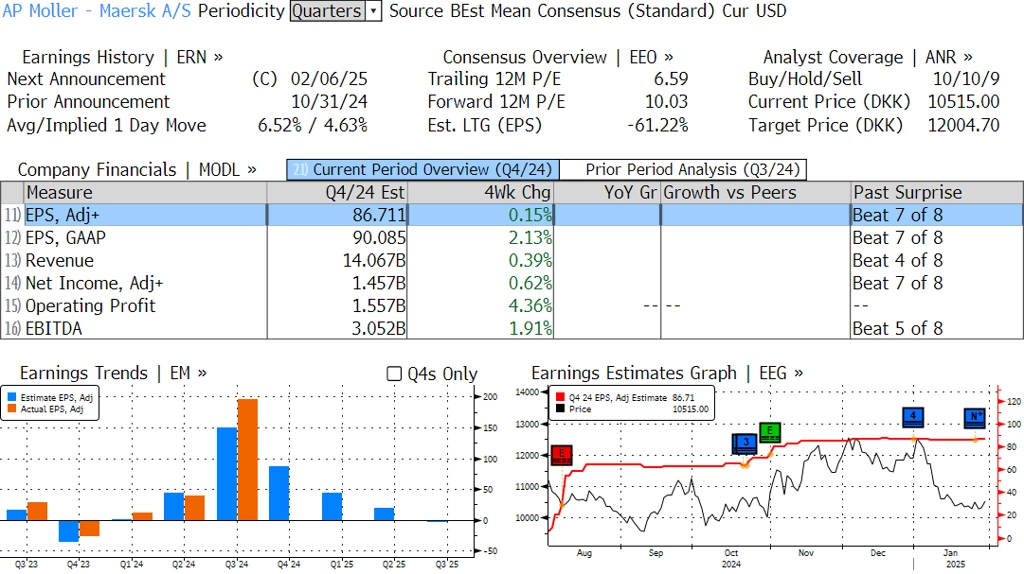Click Beat 4 of 8 in Revenue row
This screenshot has width=1024, height=574.
(898, 261)
